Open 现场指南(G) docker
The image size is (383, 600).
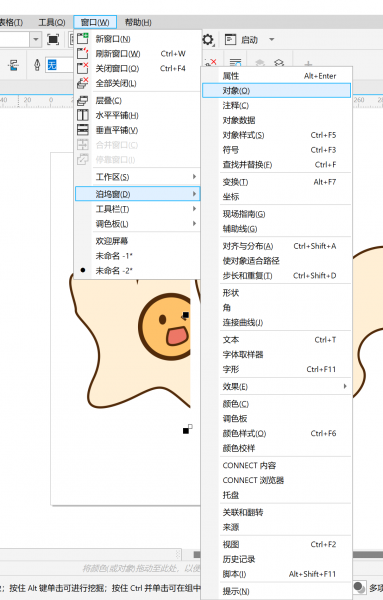tap(276, 214)
